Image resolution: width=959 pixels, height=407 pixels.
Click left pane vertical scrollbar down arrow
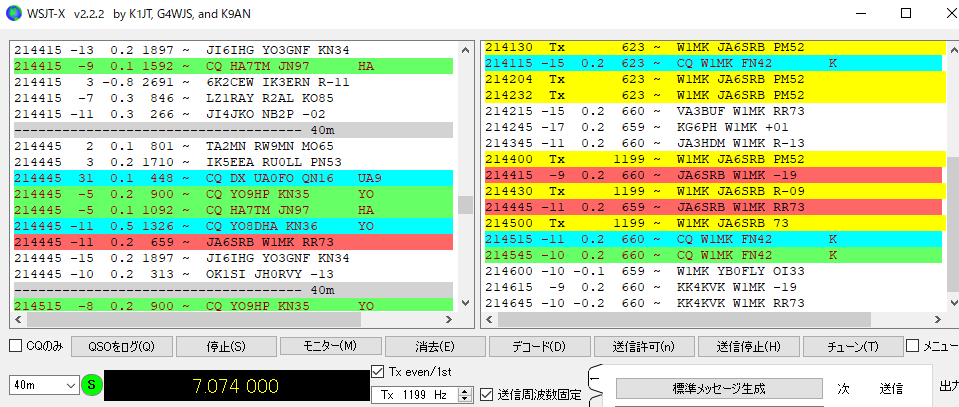[465, 302]
